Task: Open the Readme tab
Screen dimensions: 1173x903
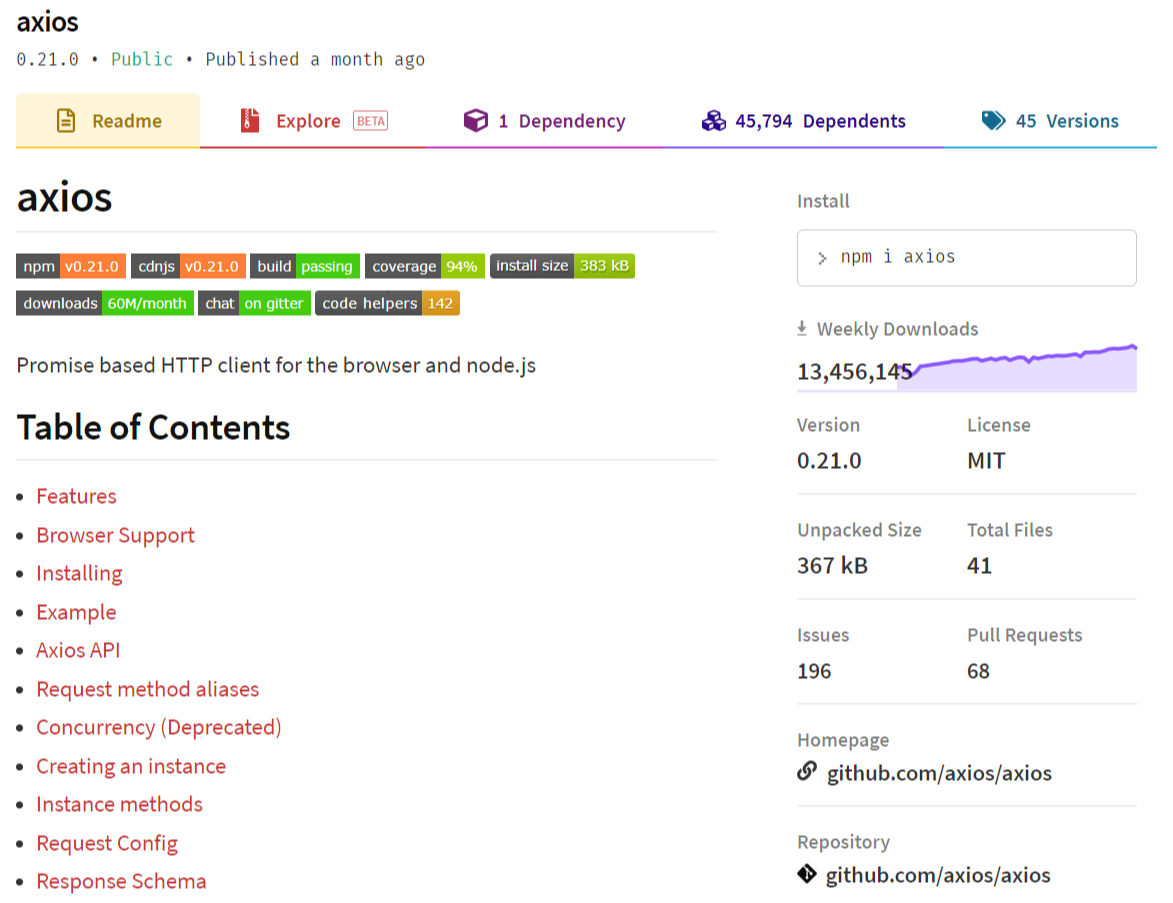Action: point(108,120)
